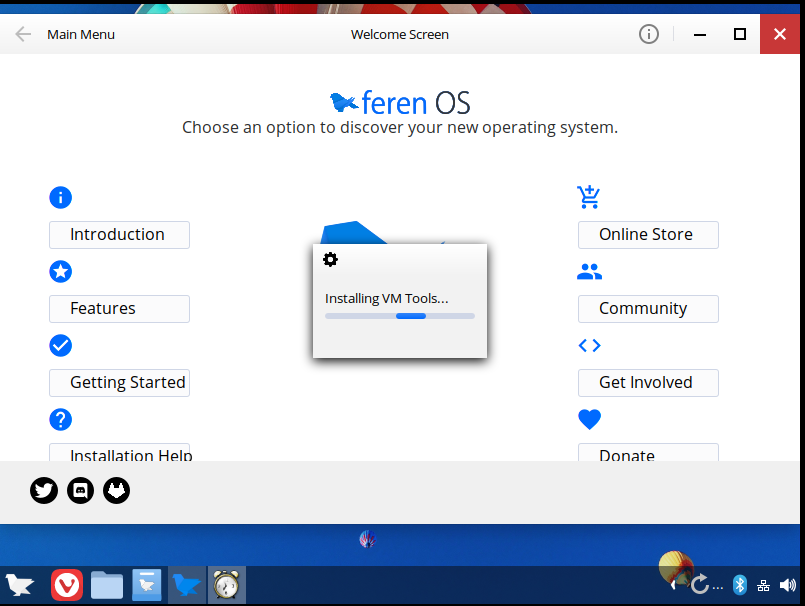Click the Twitter icon in footer

44,490
